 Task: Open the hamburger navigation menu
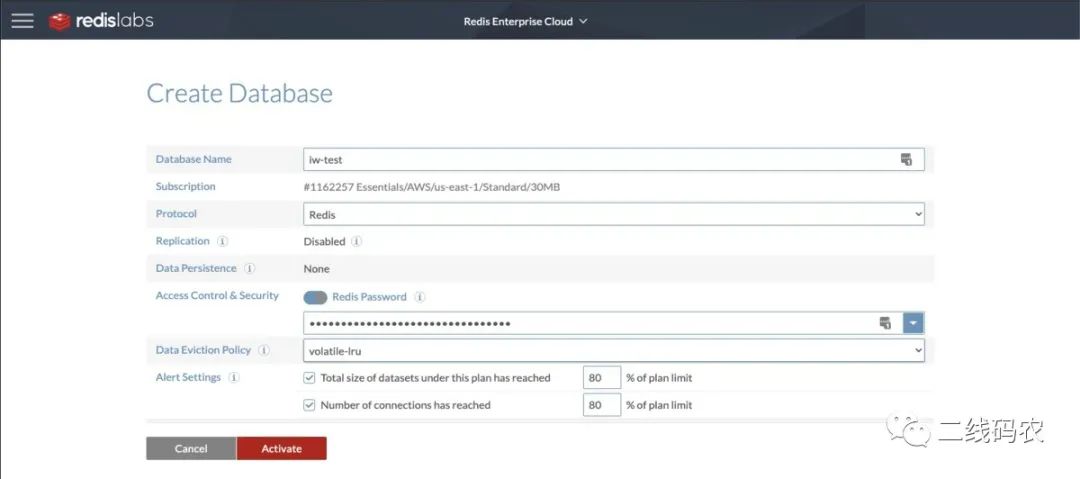tap(22, 21)
